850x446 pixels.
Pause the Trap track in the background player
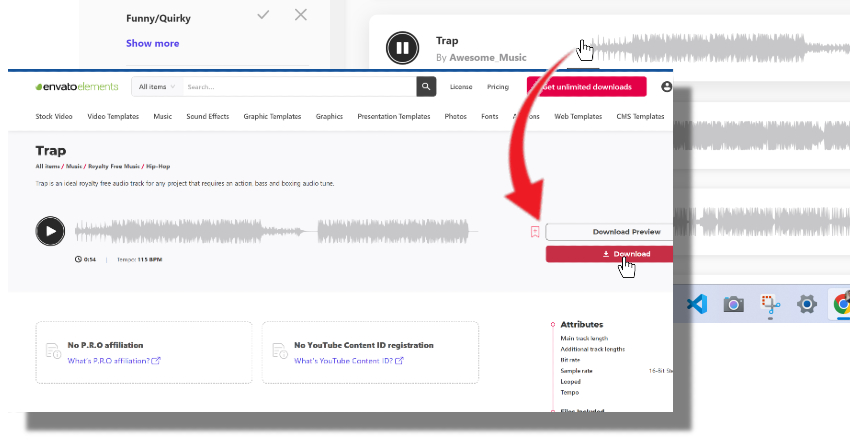tap(402, 48)
